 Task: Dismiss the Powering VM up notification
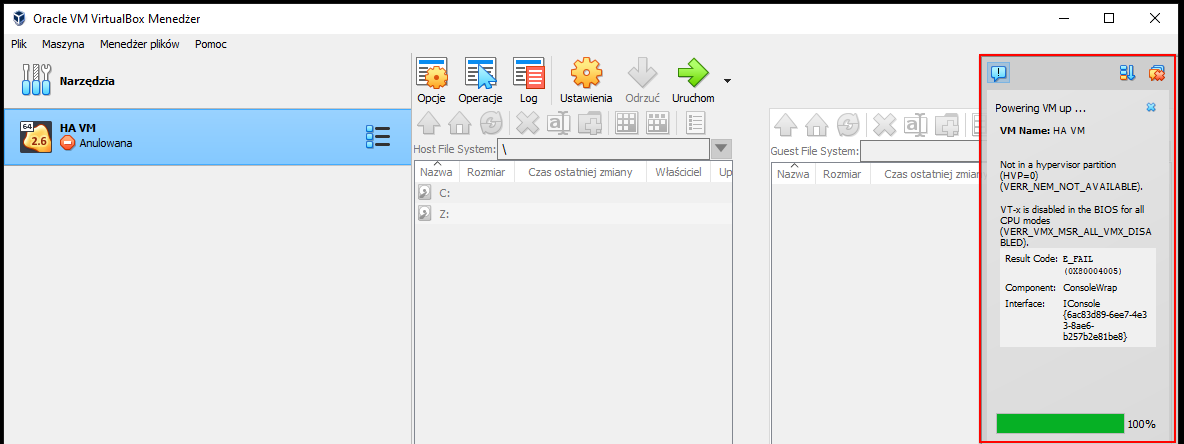click(1151, 108)
